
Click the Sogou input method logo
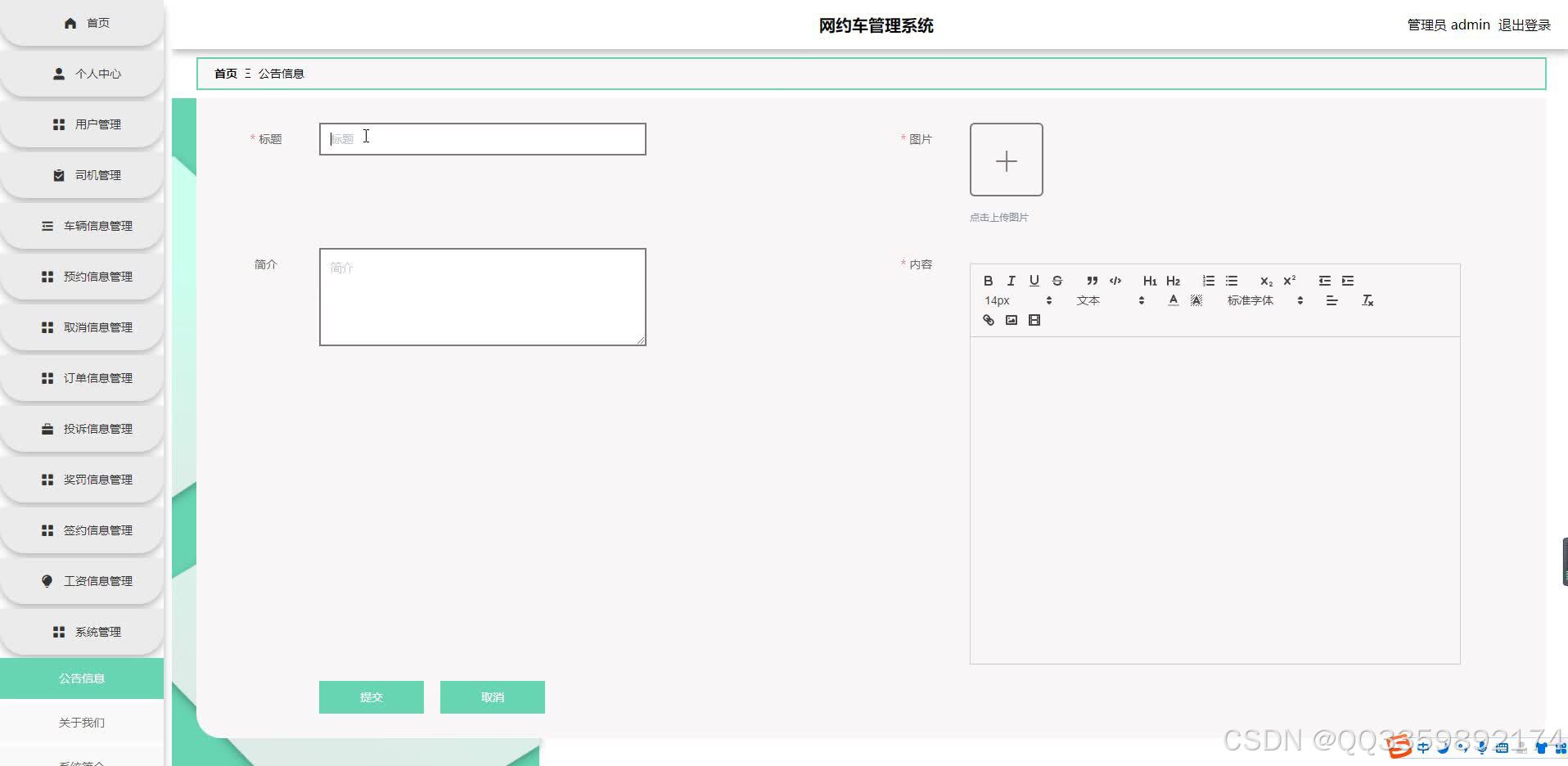point(1400,746)
